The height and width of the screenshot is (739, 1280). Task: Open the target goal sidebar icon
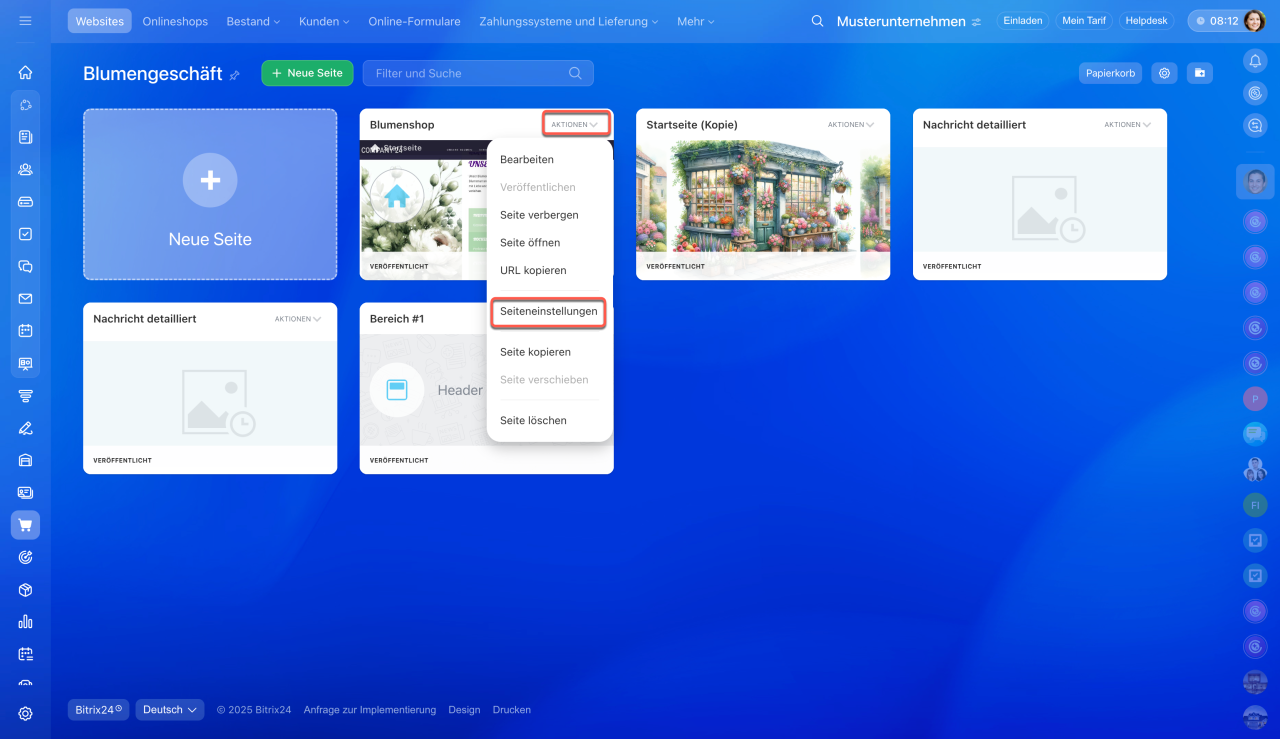click(25, 557)
